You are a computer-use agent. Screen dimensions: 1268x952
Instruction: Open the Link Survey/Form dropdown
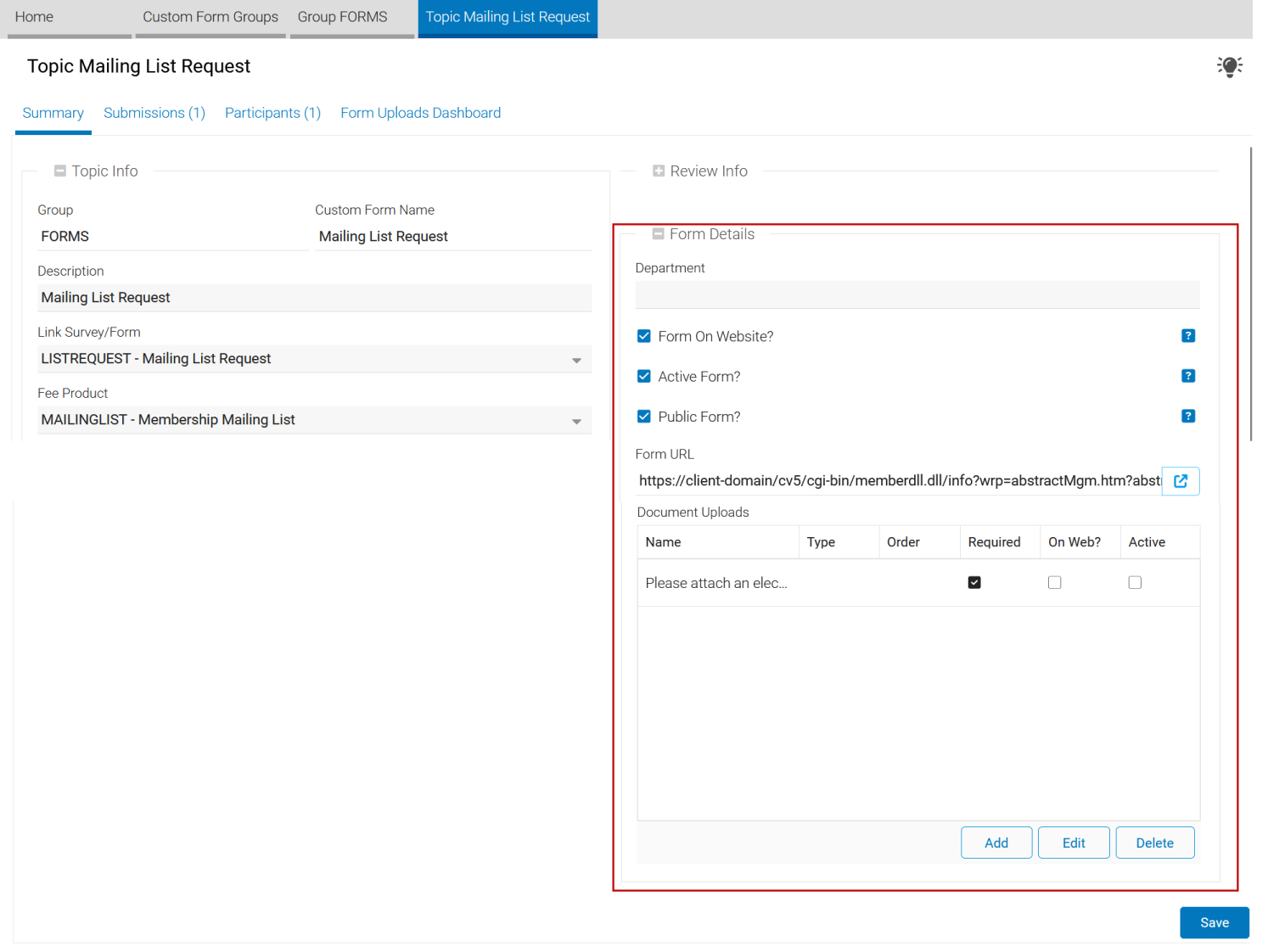576,360
